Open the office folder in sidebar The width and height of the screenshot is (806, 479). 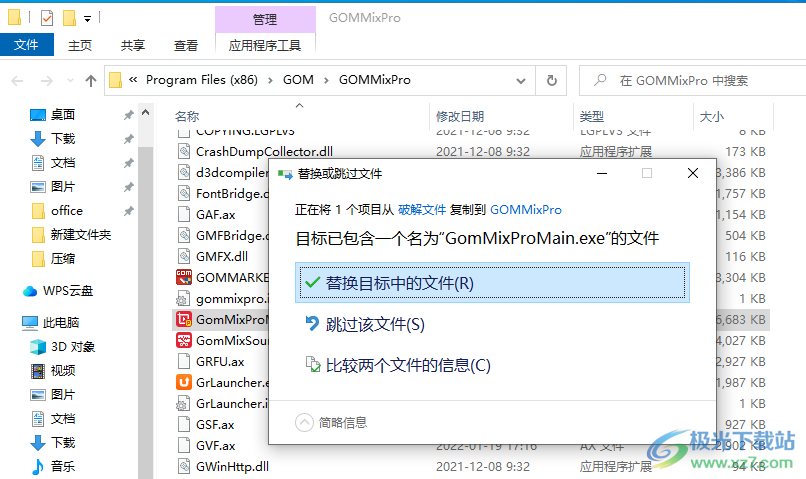(x=67, y=211)
